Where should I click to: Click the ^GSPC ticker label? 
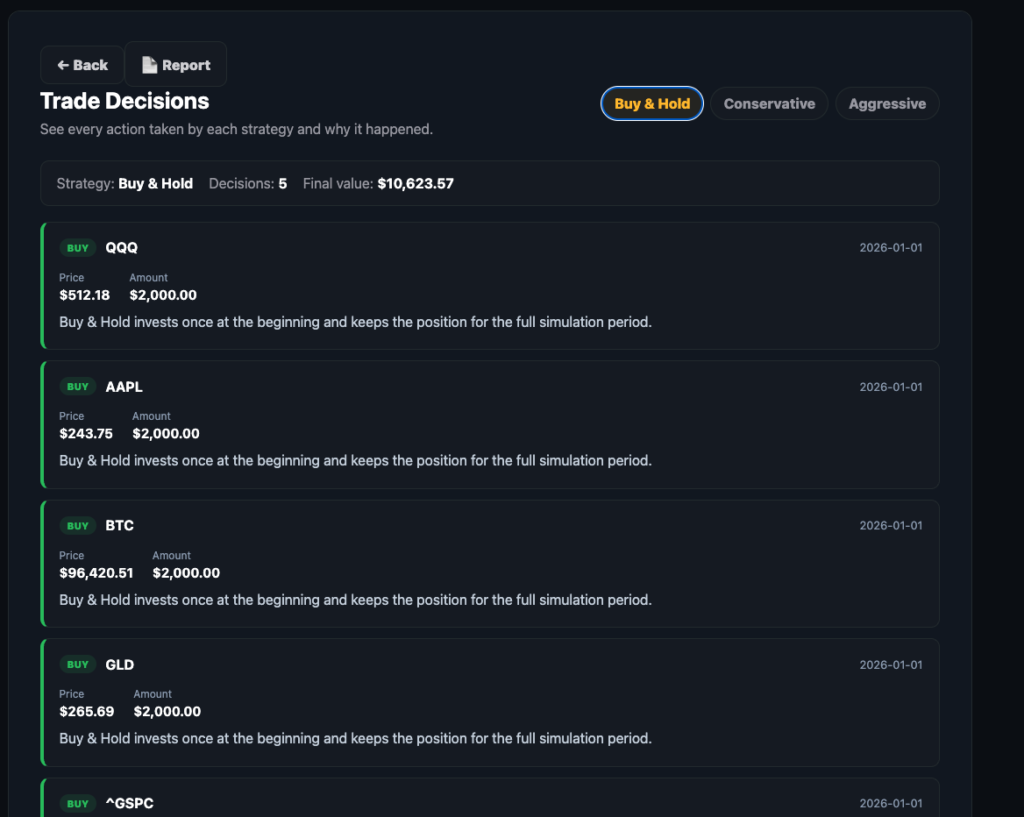(x=129, y=803)
